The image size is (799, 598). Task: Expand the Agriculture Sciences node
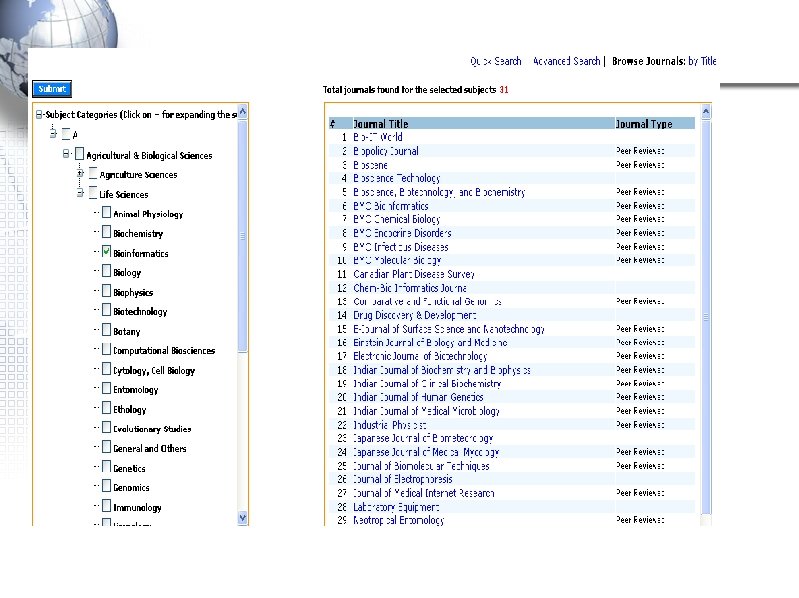click(80, 173)
